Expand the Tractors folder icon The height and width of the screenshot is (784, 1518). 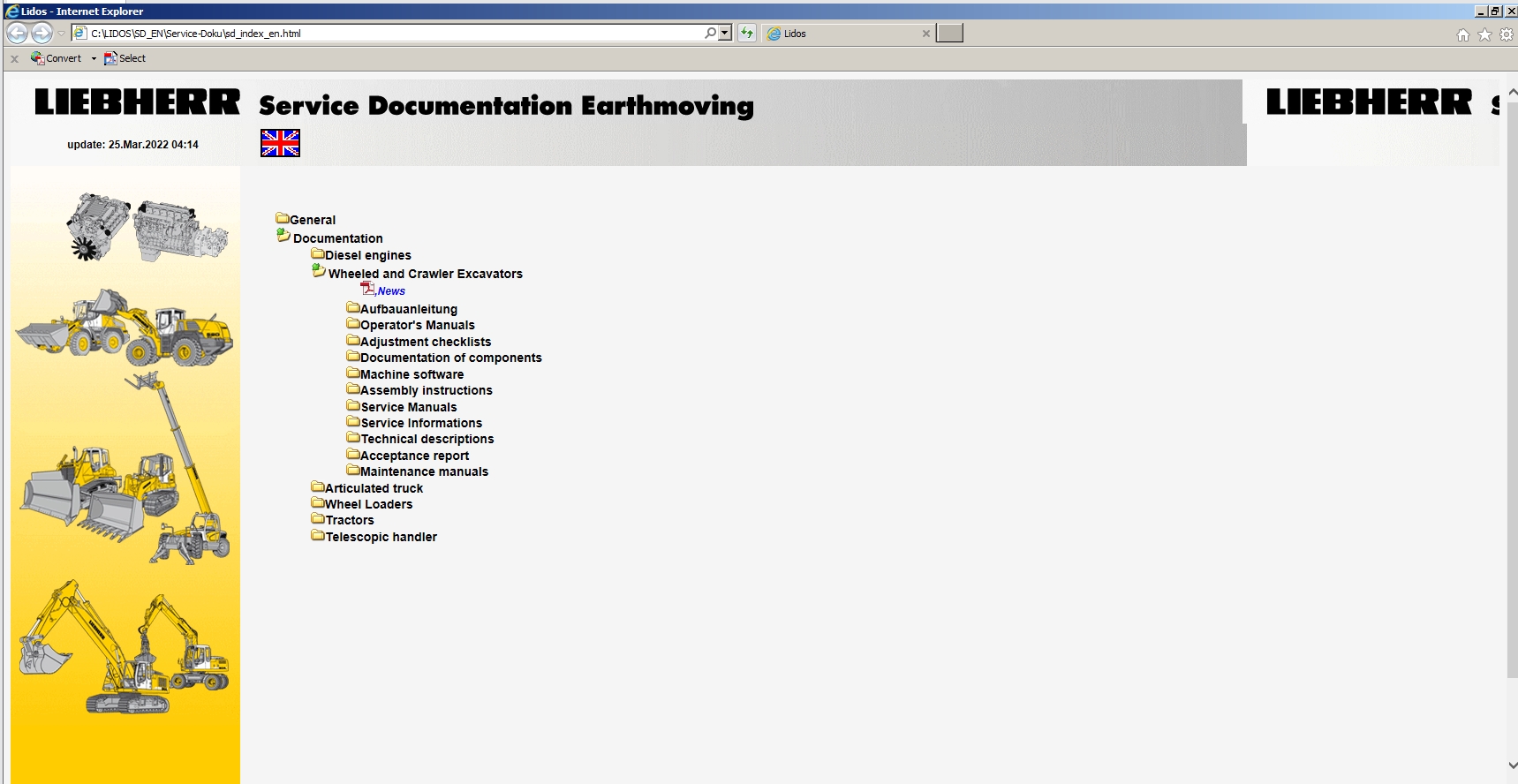click(318, 518)
